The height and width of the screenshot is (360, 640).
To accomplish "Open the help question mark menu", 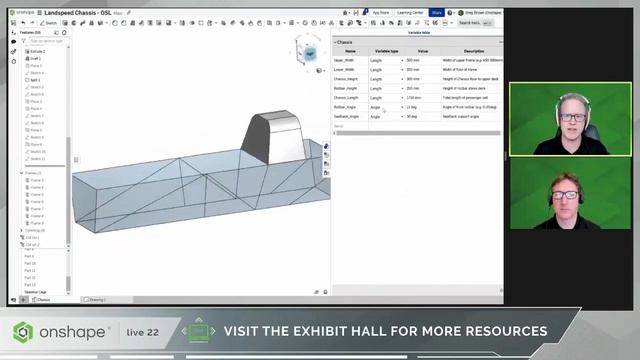I will (450, 13).
